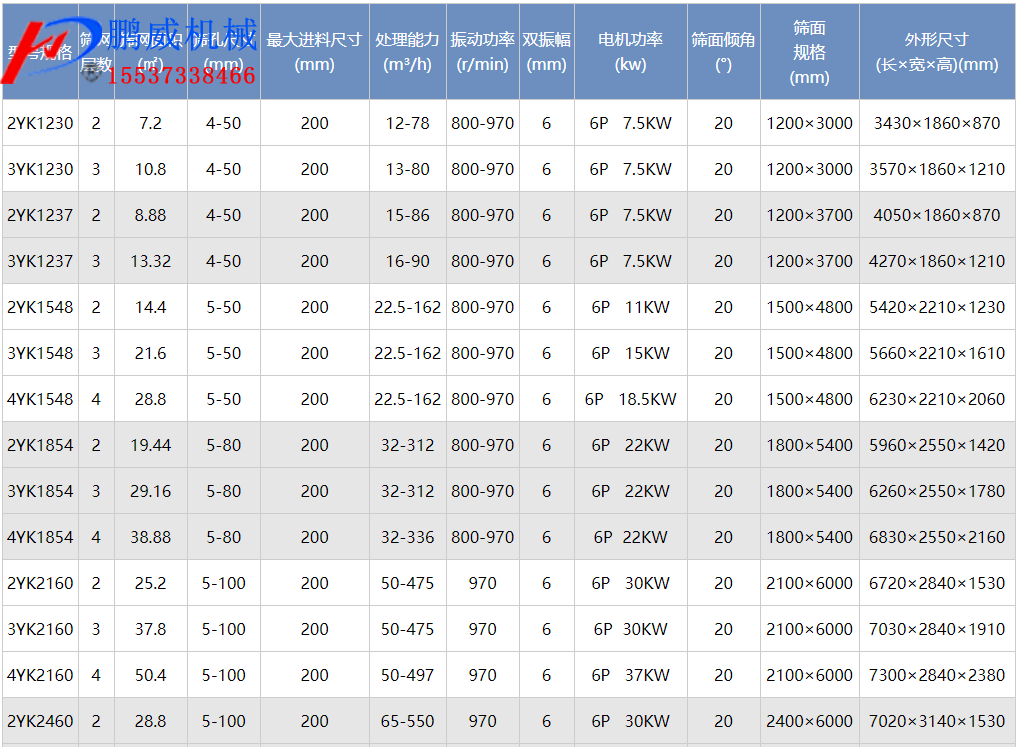Select the 2YK1230 model cell
Image resolution: width=1017 pixels, height=747 pixels.
[x=40, y=123]
